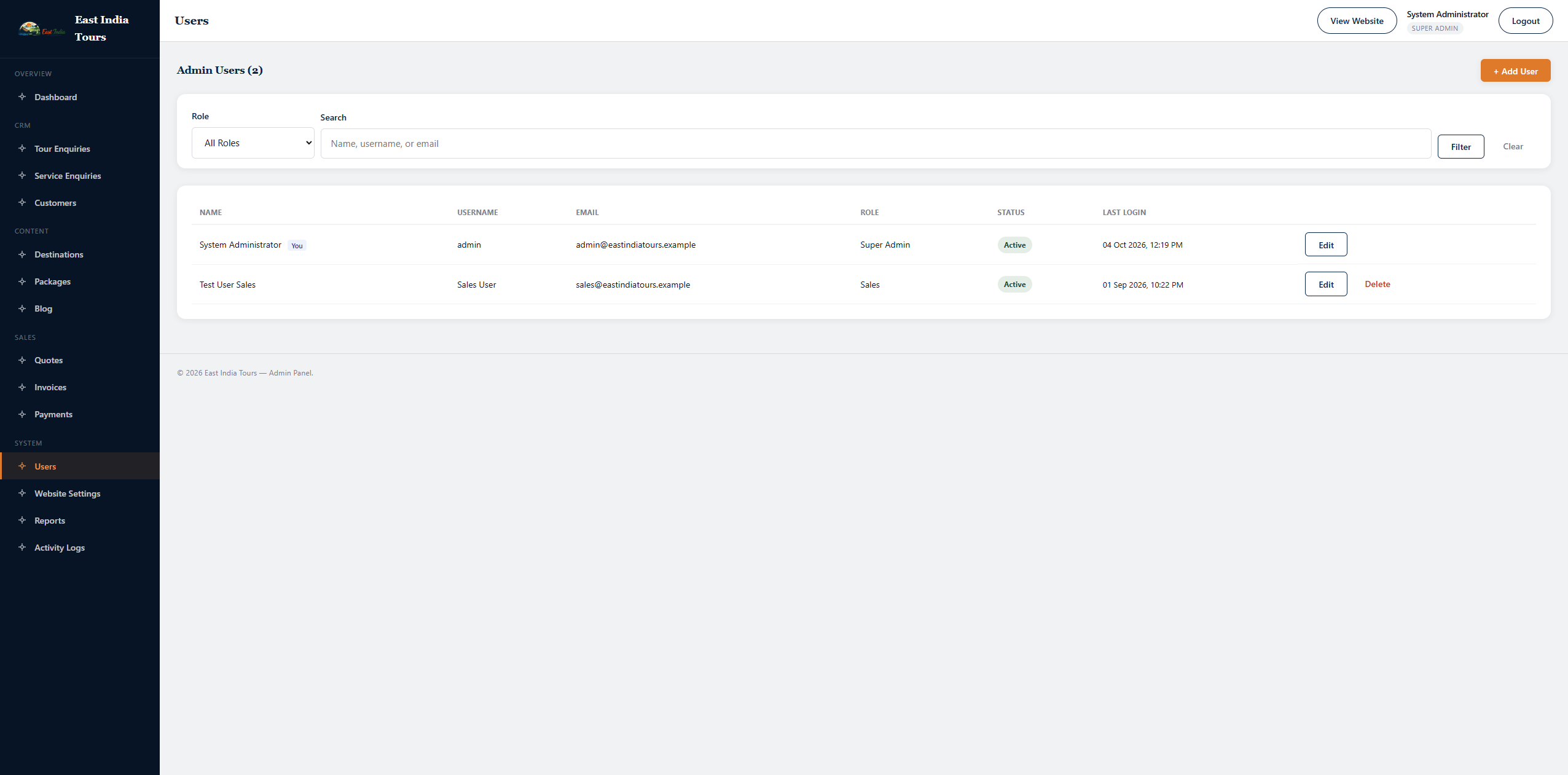This screenshot has height=775, width=1568.
Task: Click the Destinations sidebar icon
Action: 22,254
